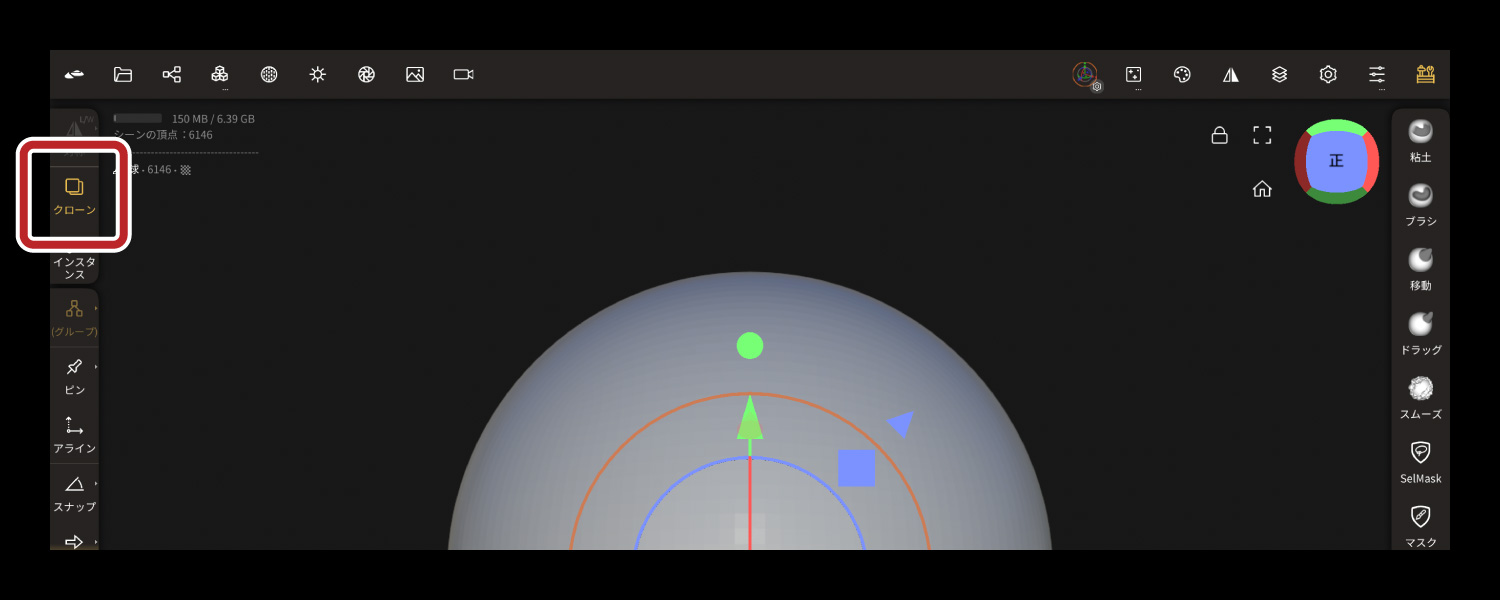1500x600 pixels.
Task: Select the SelMask tool
Action: point(1420,461)
